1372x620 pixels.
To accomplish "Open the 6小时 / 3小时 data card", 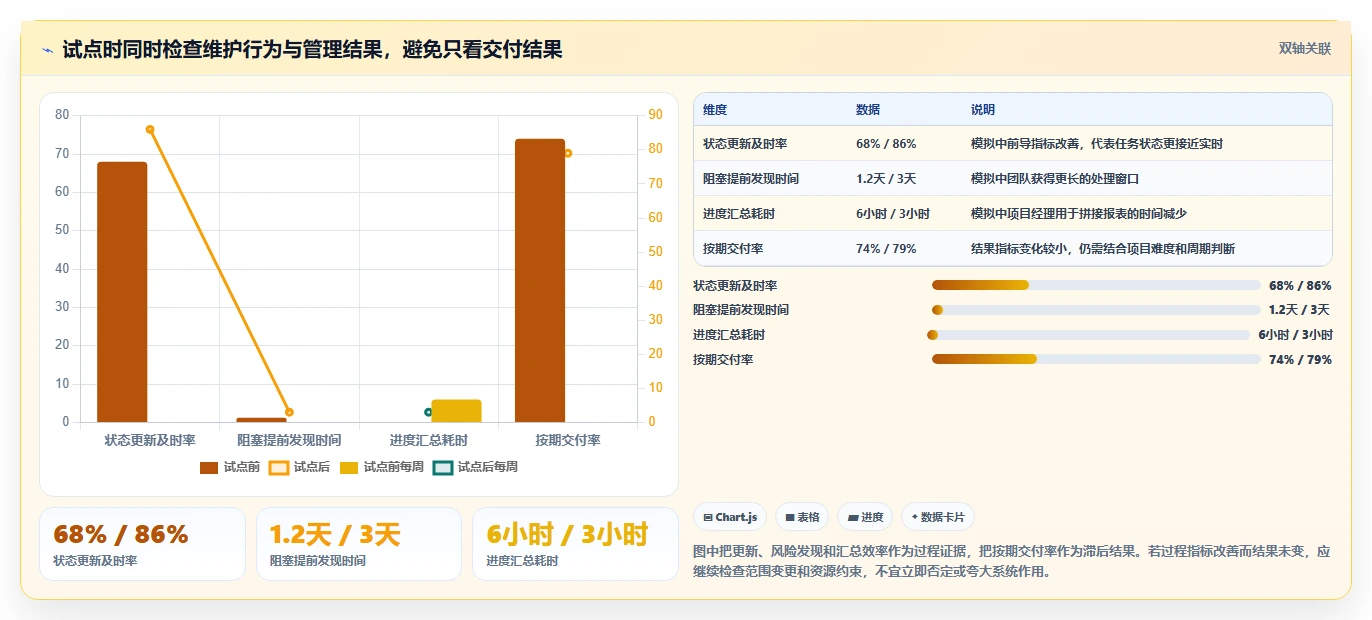I will 575,544.
